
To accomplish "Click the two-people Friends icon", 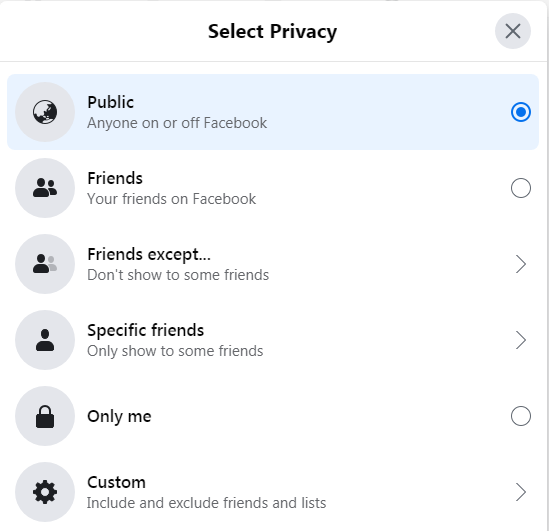I will [45, 188].
